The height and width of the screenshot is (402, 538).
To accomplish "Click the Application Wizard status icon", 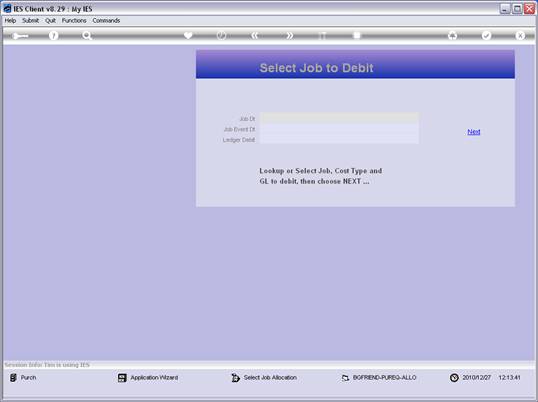I will coord(122,378).
